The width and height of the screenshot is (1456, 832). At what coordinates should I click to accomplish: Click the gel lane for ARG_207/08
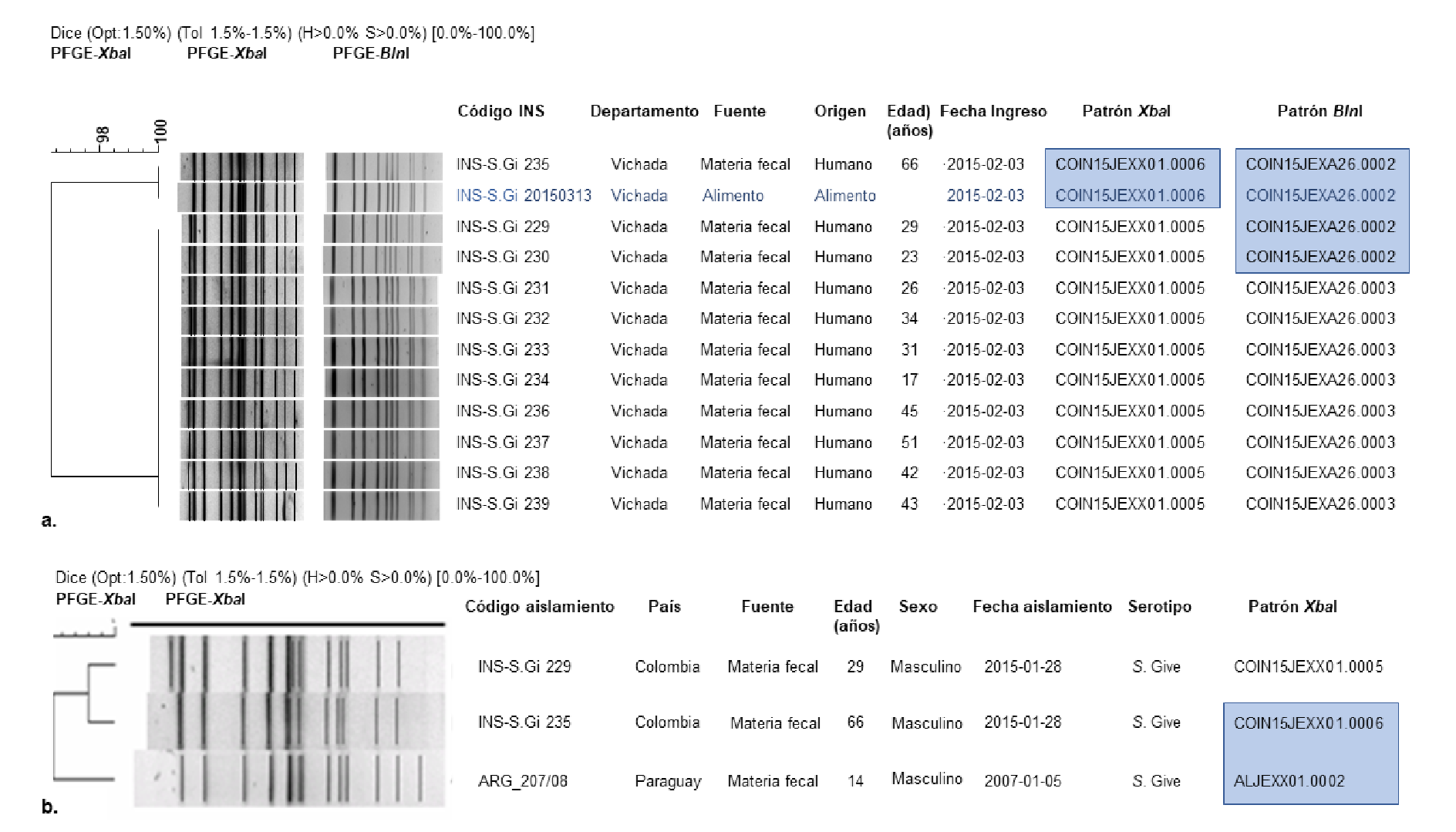[x=289, y=780]
